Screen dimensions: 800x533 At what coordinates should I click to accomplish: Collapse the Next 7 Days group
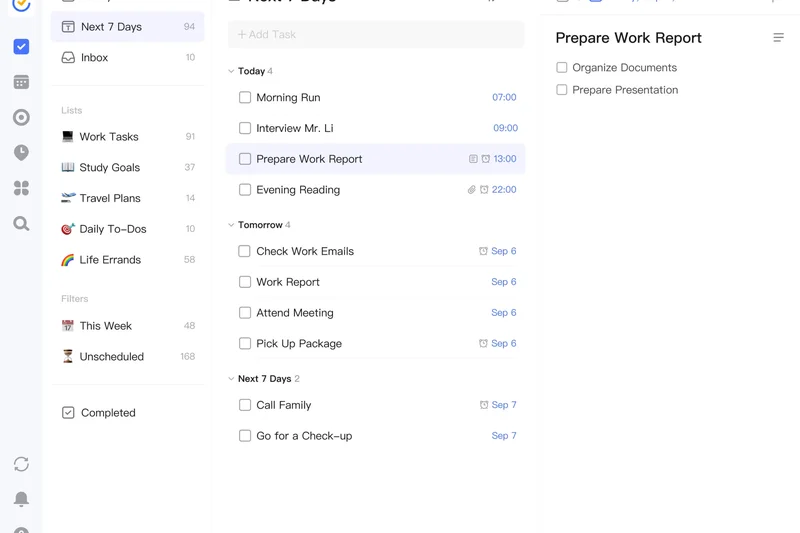pos(231,379)
